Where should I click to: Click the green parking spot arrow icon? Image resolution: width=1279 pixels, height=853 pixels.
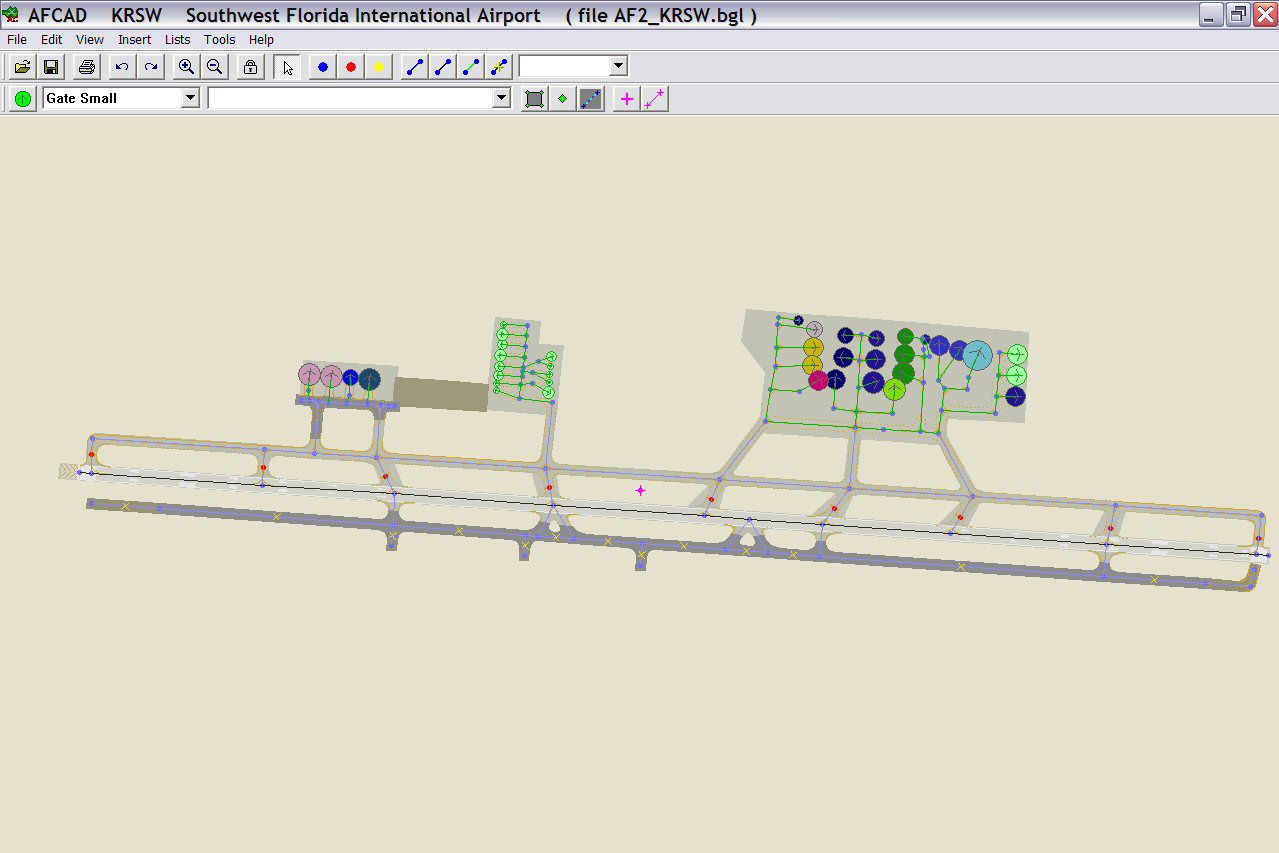[22, 98]
